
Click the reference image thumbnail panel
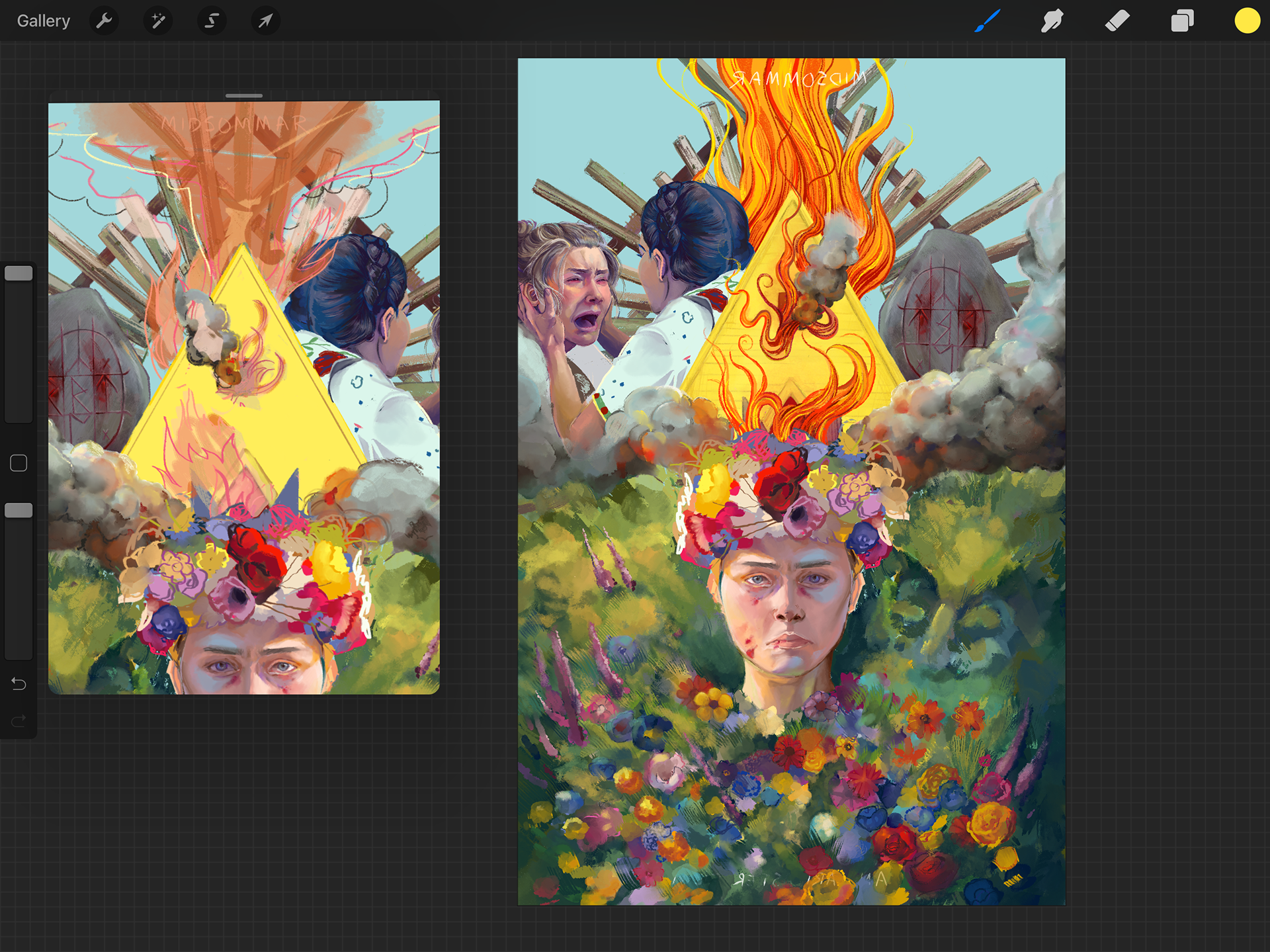[x=243, y=397]
